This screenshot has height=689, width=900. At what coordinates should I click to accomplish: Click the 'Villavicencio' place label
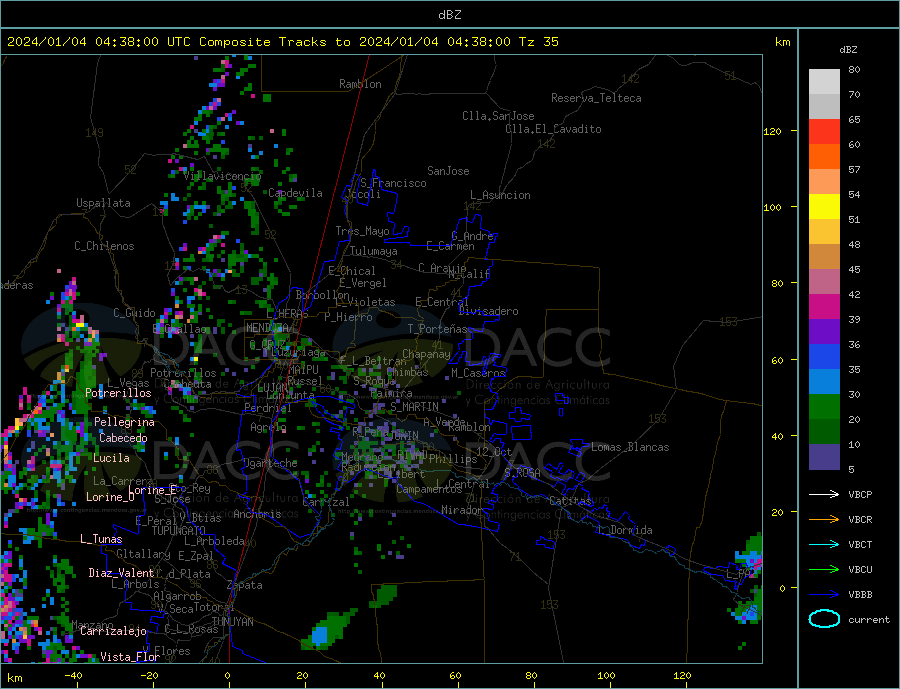(222, 176)
